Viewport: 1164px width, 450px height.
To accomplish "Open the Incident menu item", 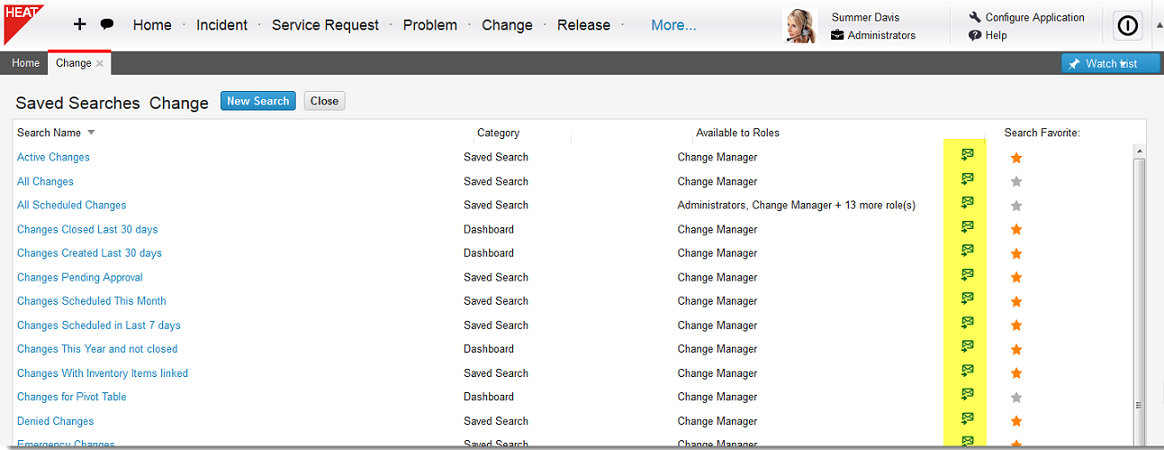I will (222, 25).
